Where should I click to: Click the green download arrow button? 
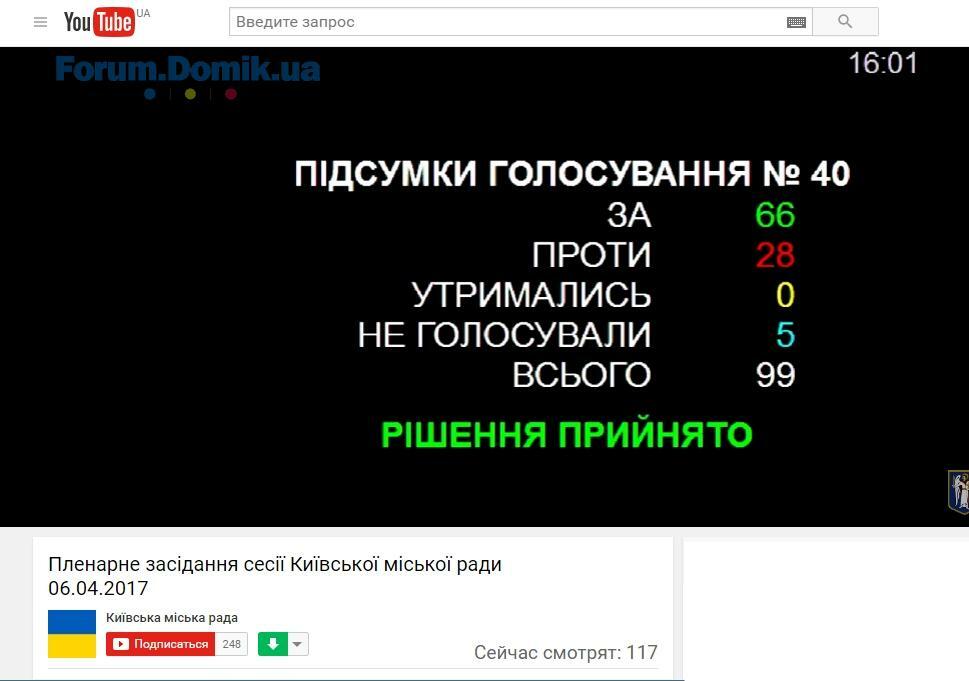[273, 644]
